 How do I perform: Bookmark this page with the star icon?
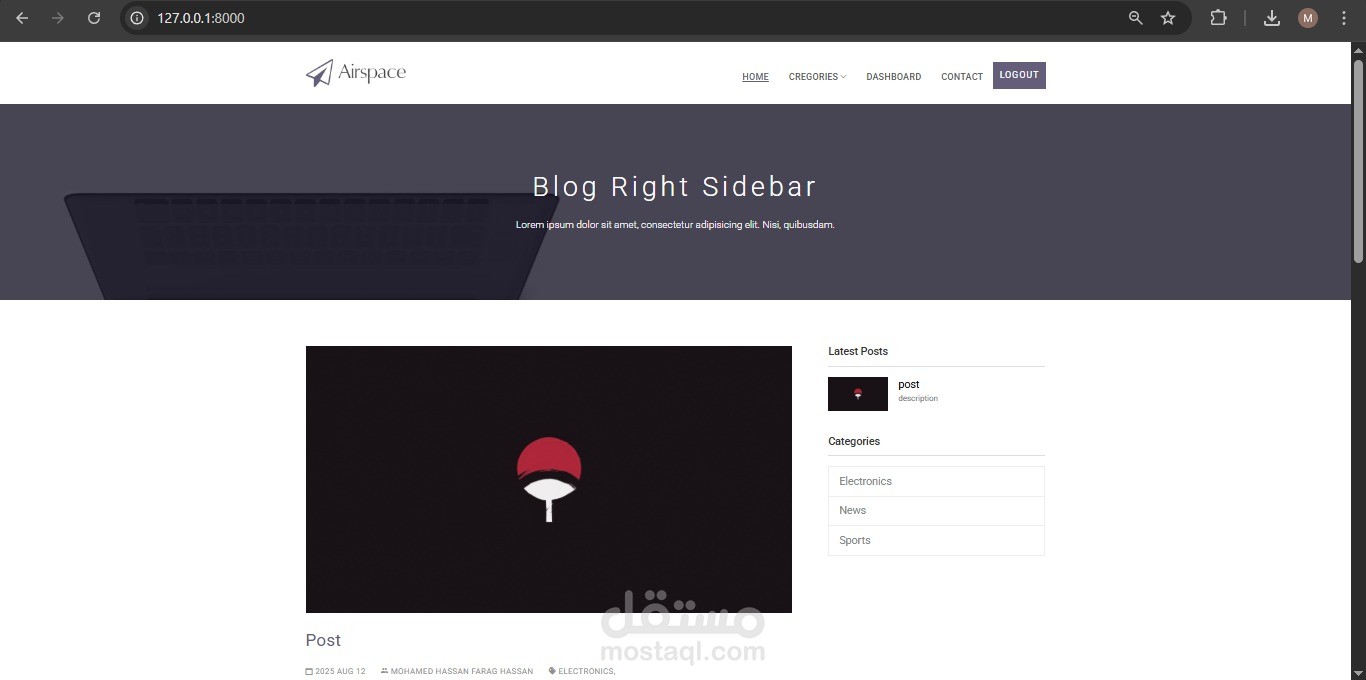(1168, 18)
